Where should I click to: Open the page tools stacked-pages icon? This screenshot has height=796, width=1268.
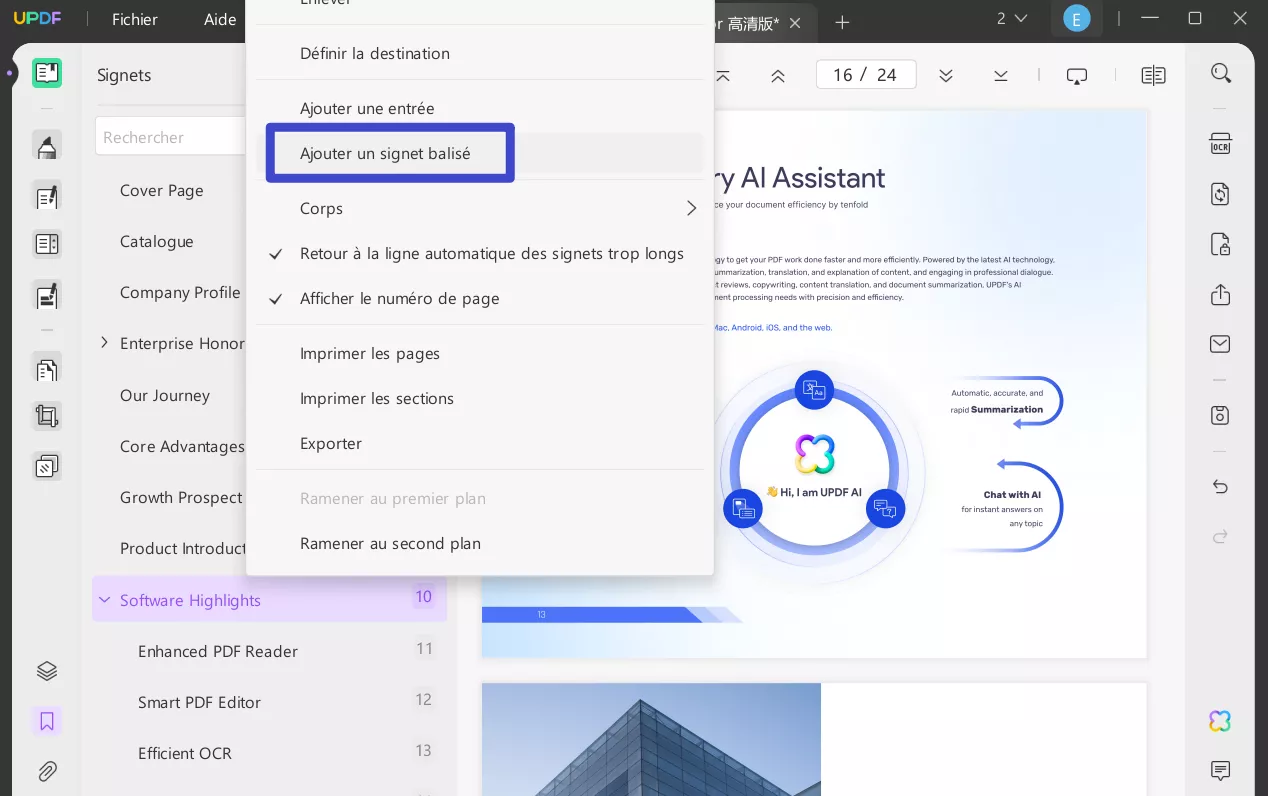[x=47, y=466]
